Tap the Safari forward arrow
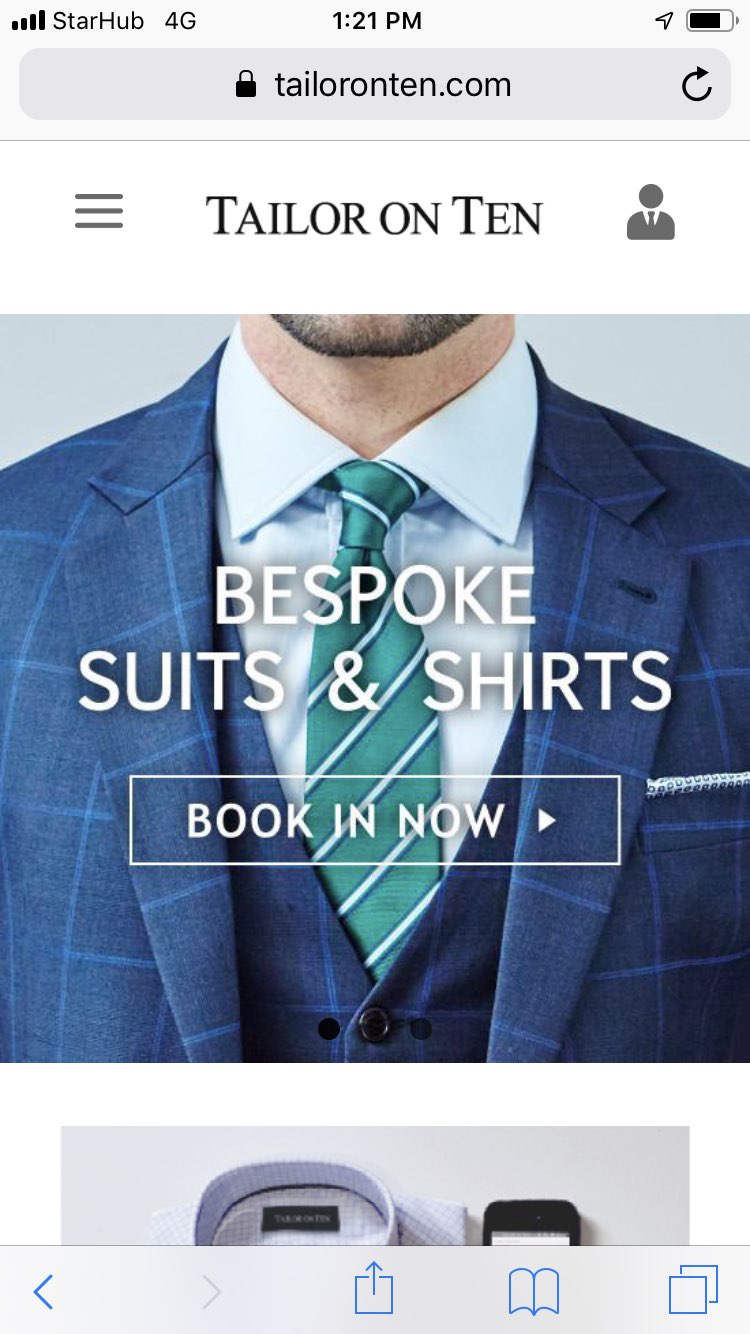Image resolution: width=750 pixels, height=1334 pixels. pyautogui.click(x=211, y=1292)
